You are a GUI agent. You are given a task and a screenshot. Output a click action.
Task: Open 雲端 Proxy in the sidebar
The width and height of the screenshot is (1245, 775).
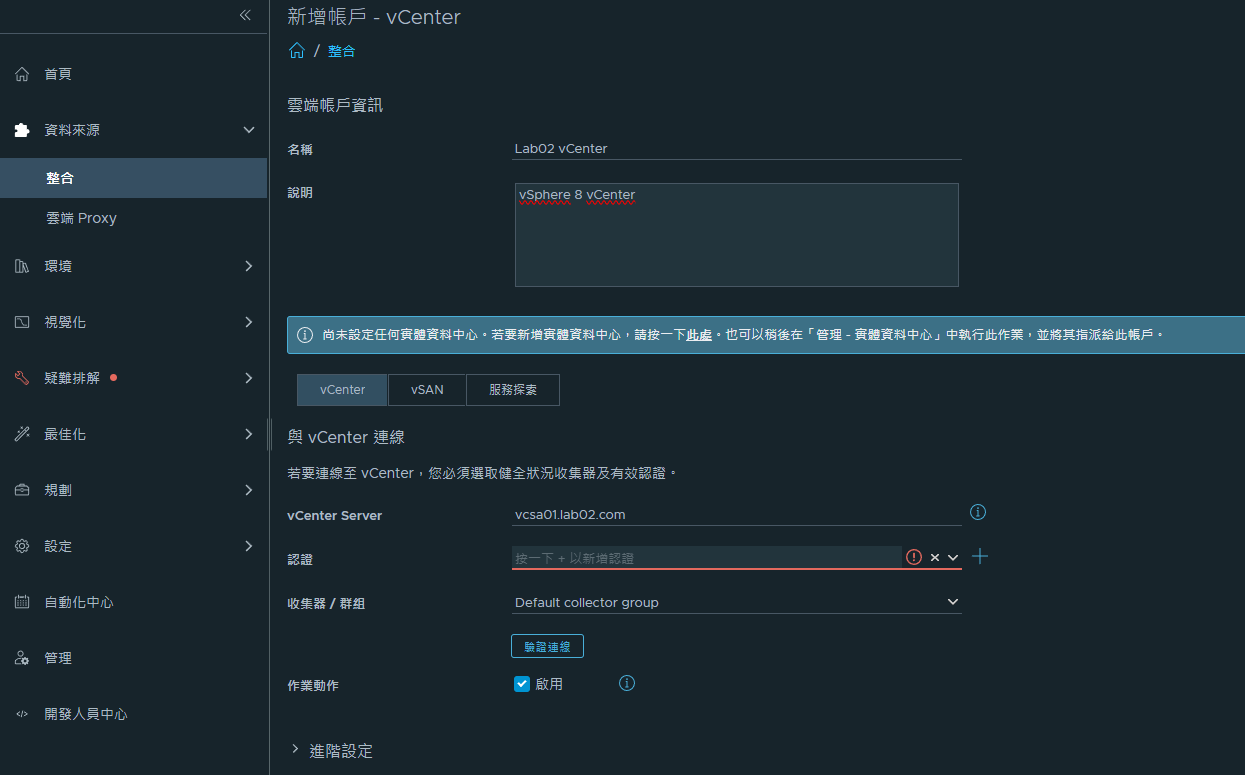133,218
